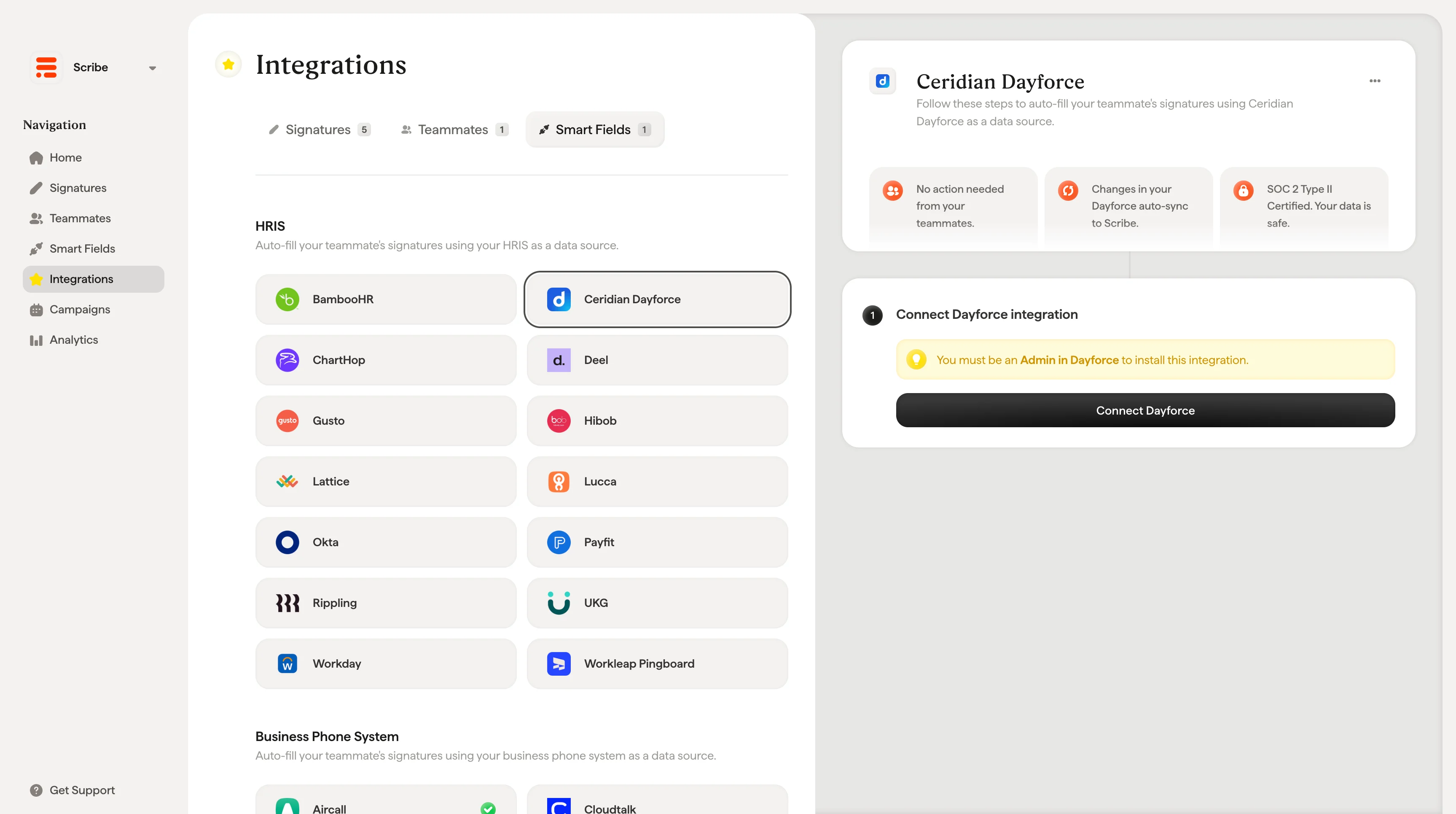
Task: Select the Deel integration
Action: [657, 360]
